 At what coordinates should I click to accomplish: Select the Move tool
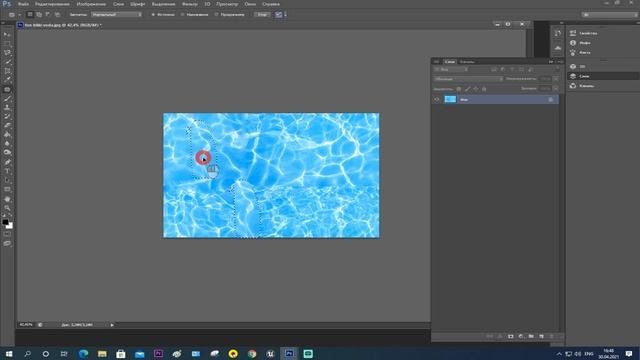pyautogui.click(x=7, y=35)
